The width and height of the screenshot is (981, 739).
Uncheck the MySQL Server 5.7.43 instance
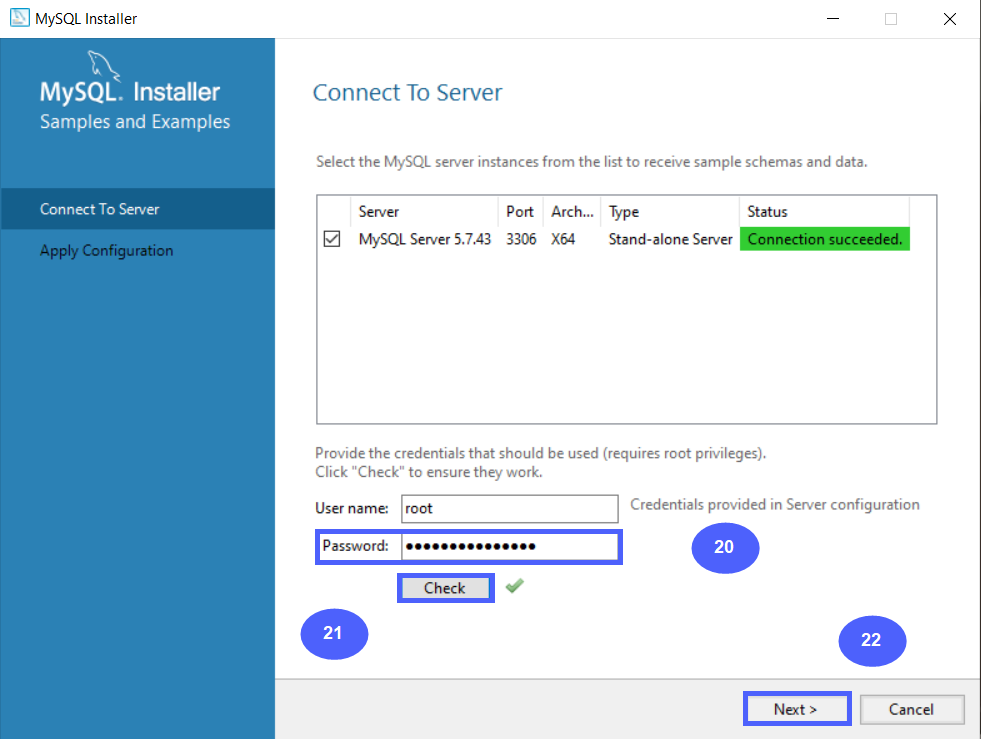332,238
